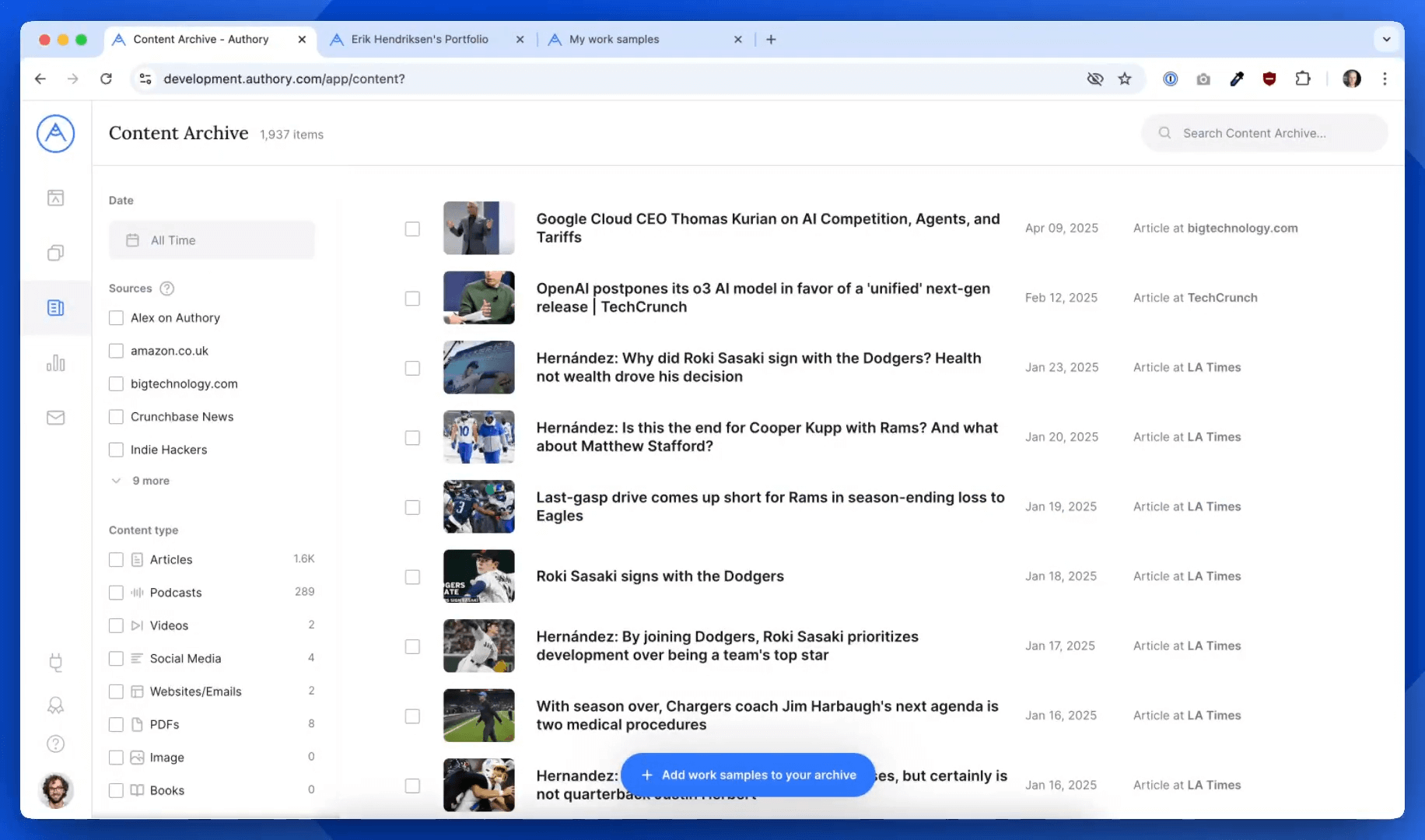This screenshot has height=840, width=1425.
Task: Check the Alex on Authory source
Action: [116, 317]
